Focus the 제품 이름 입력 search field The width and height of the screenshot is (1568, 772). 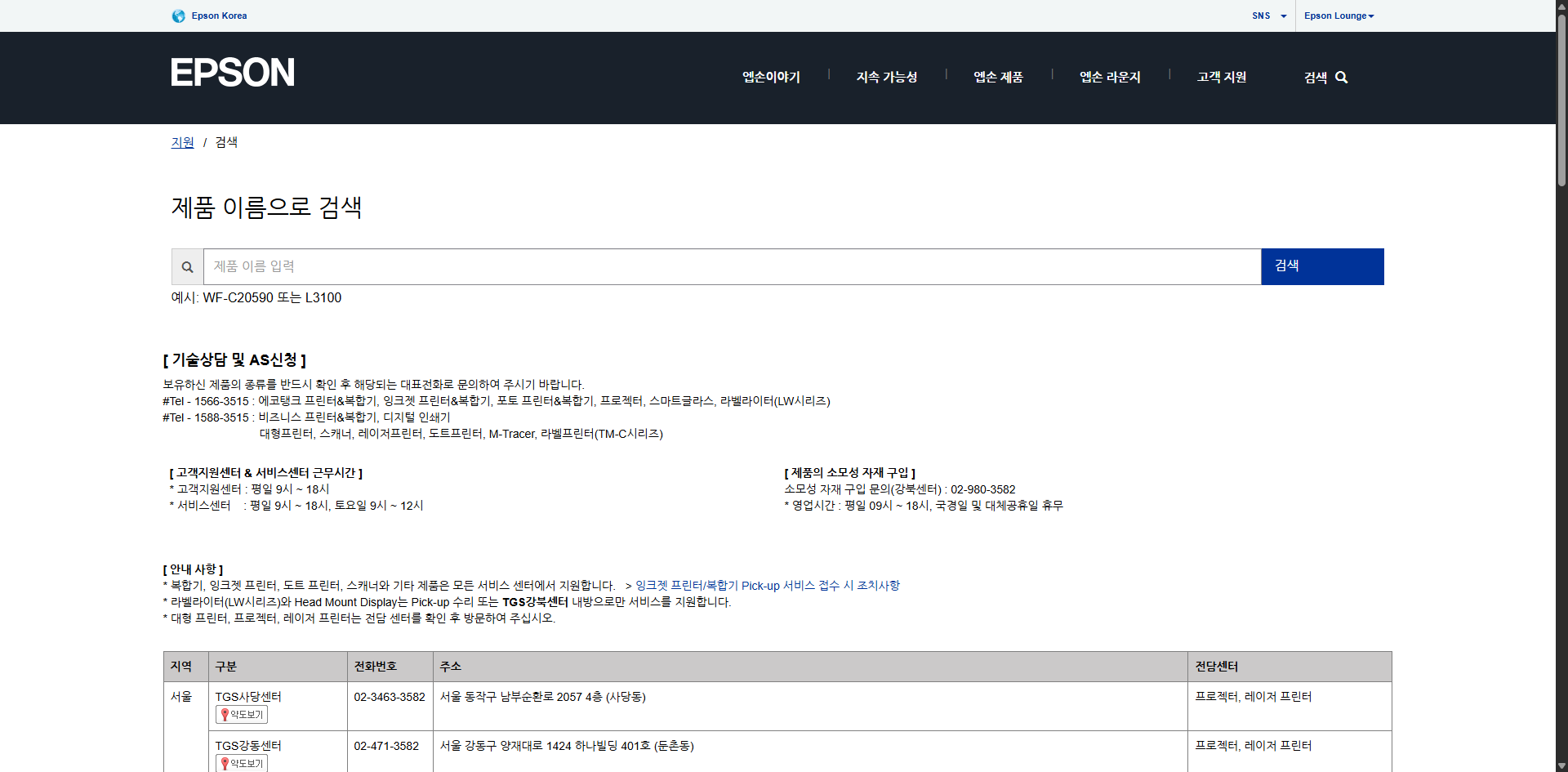(732, 267)
